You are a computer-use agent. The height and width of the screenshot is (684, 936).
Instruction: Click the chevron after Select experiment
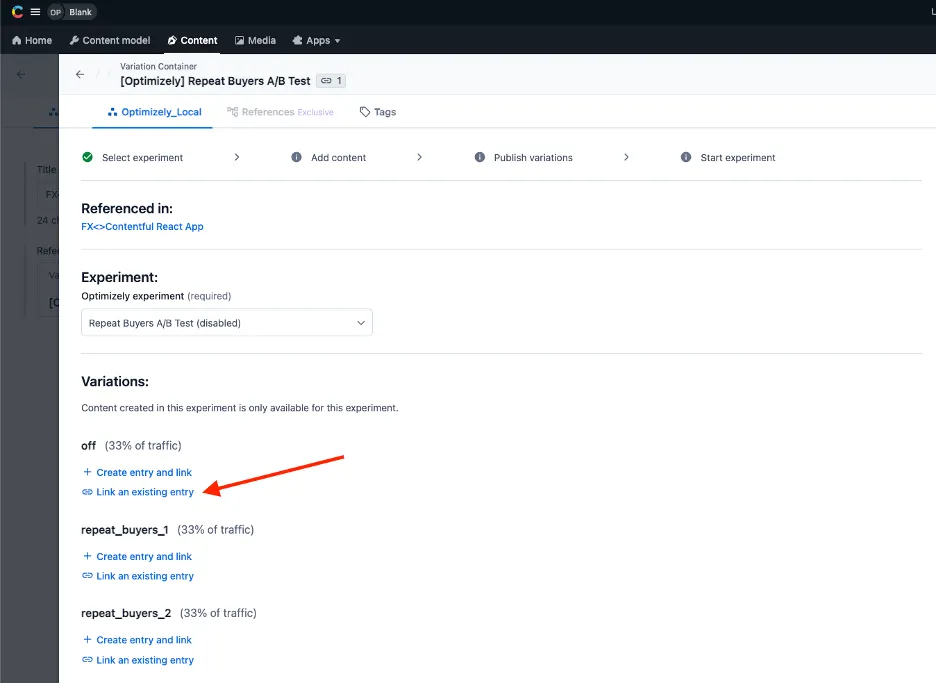[237, 157]
